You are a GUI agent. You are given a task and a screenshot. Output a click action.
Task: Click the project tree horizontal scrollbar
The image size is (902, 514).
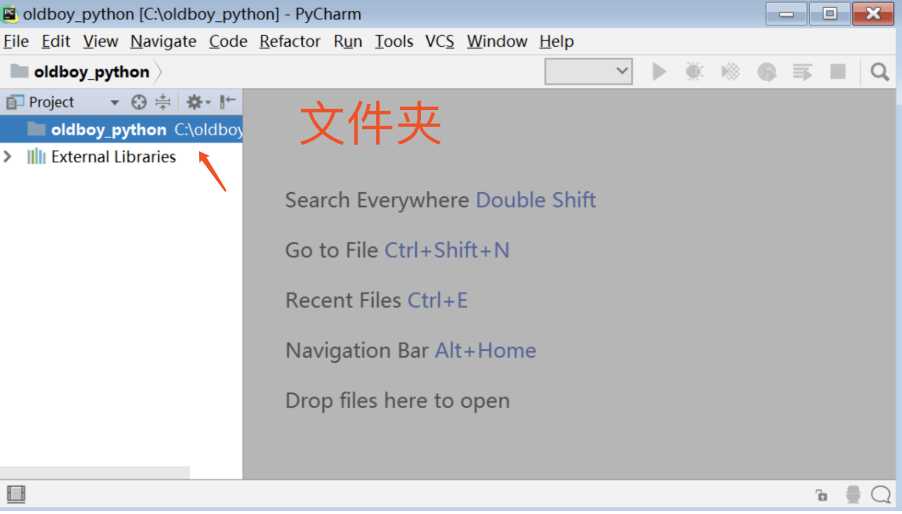pos(95,473)
